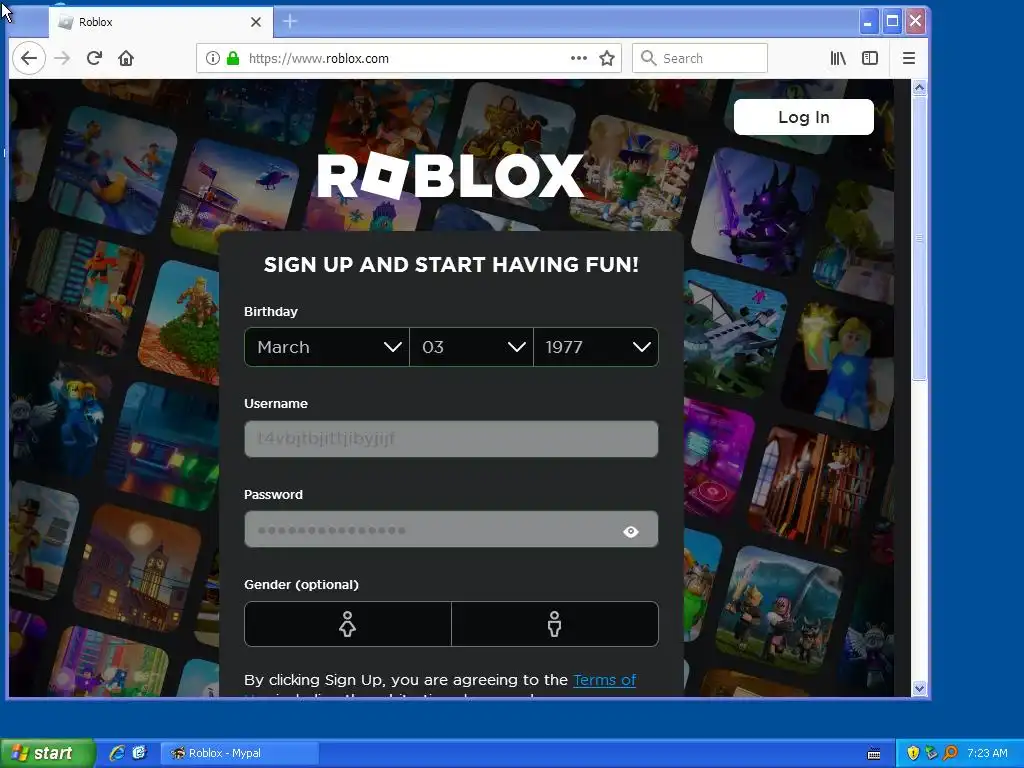This screenshot has height=768, width=1024.
Task: Click the 7:23 AM system clock
Action: [987, 753]
